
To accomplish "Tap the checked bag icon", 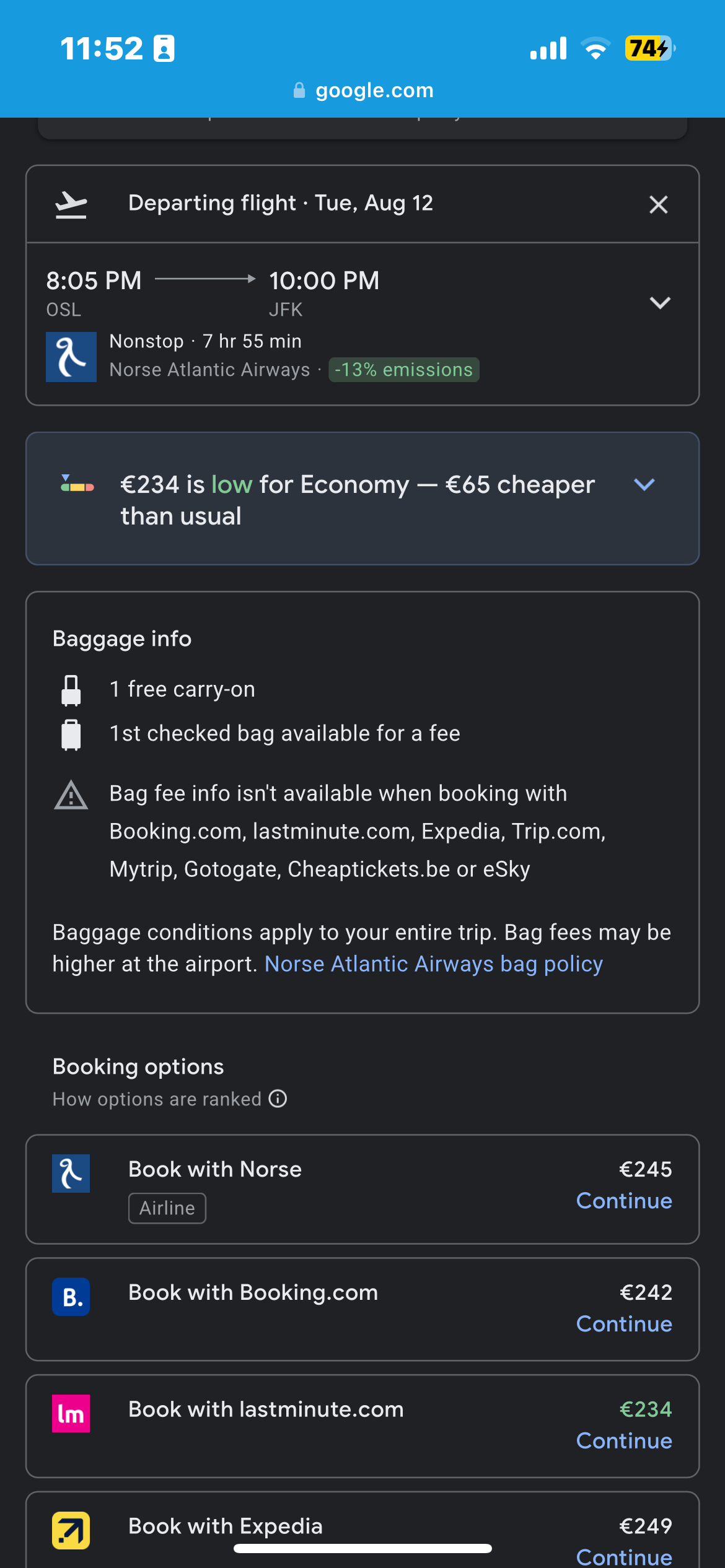I will point(71,734).
